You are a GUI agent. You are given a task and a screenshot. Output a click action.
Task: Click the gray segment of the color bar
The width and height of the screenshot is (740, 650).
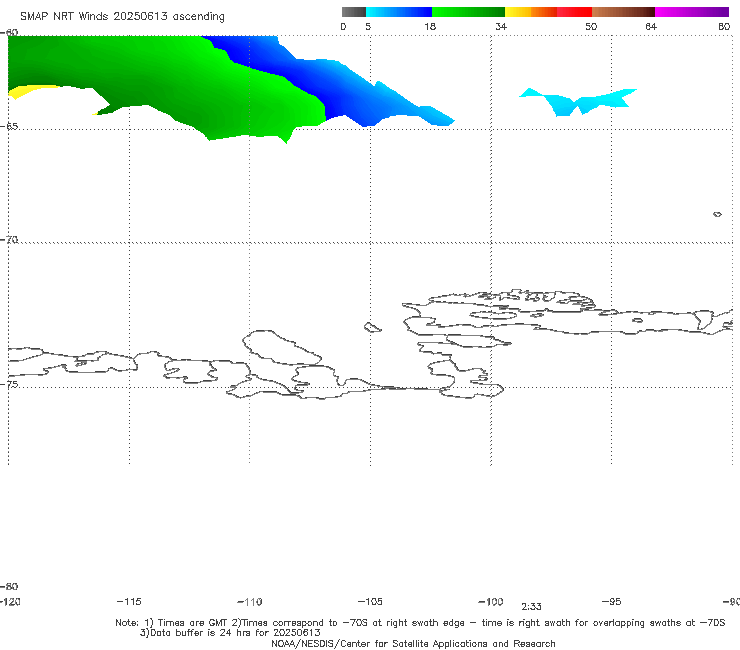[353, 12]
